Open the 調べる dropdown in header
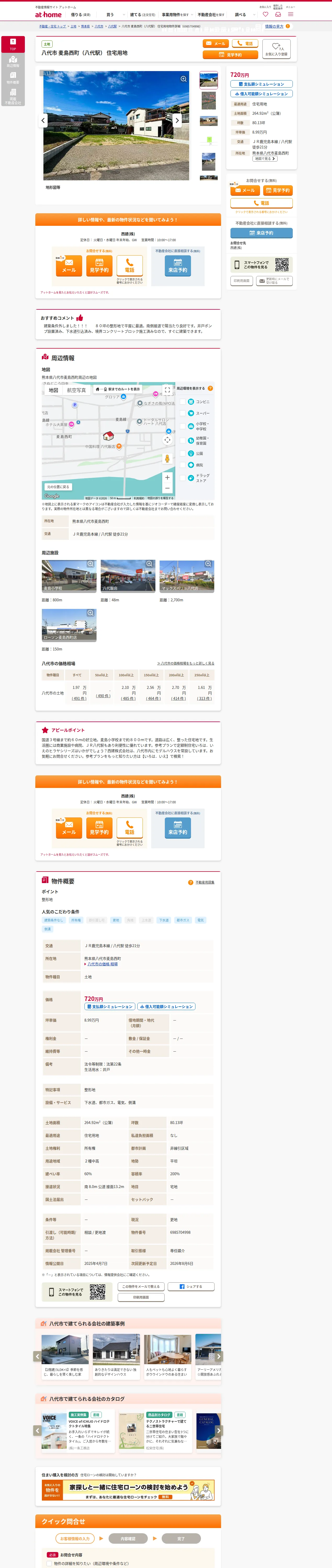332x1568 pixels. tap(243, 15)
